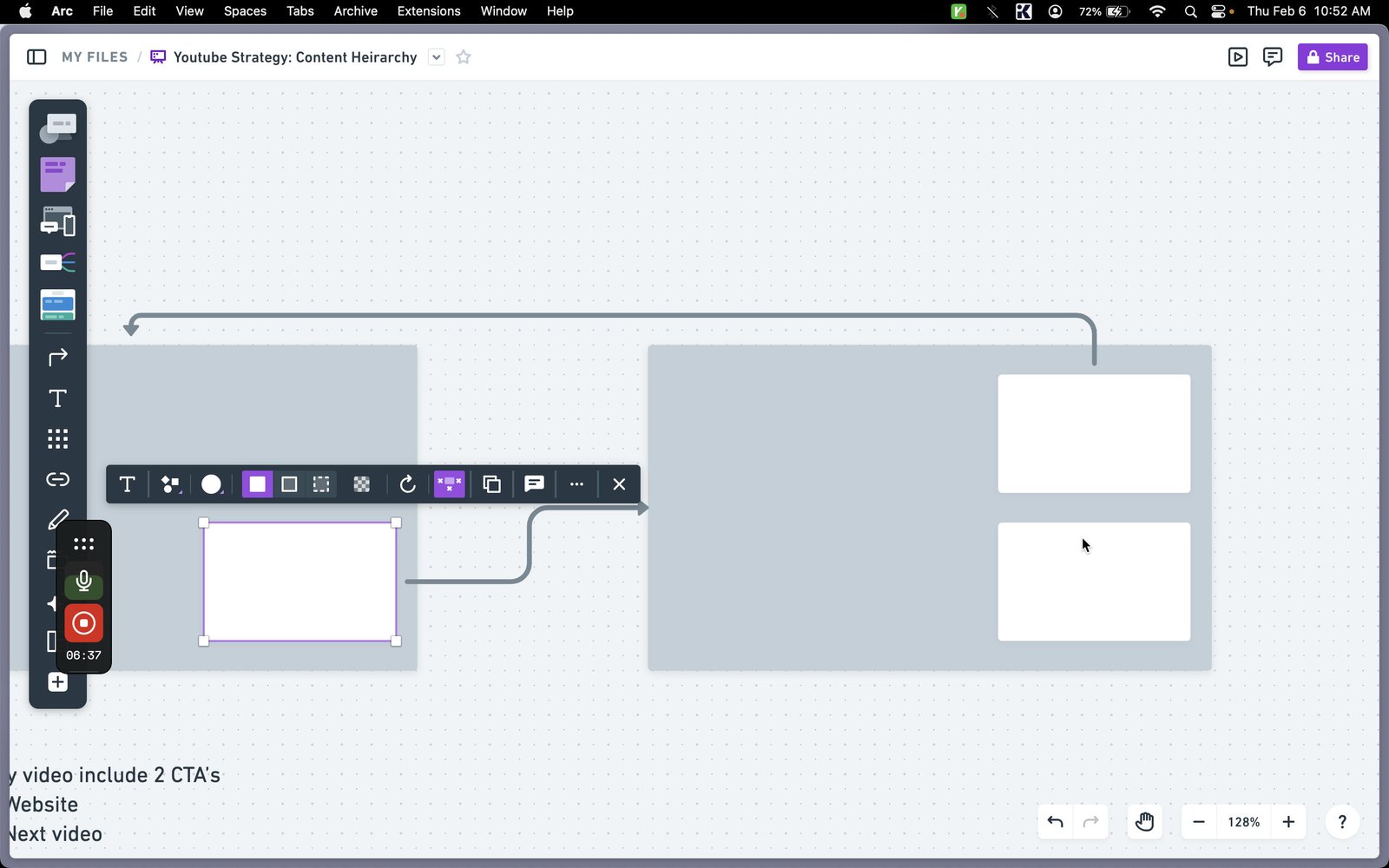Choose the solid filled shape style

coord(257,484)
